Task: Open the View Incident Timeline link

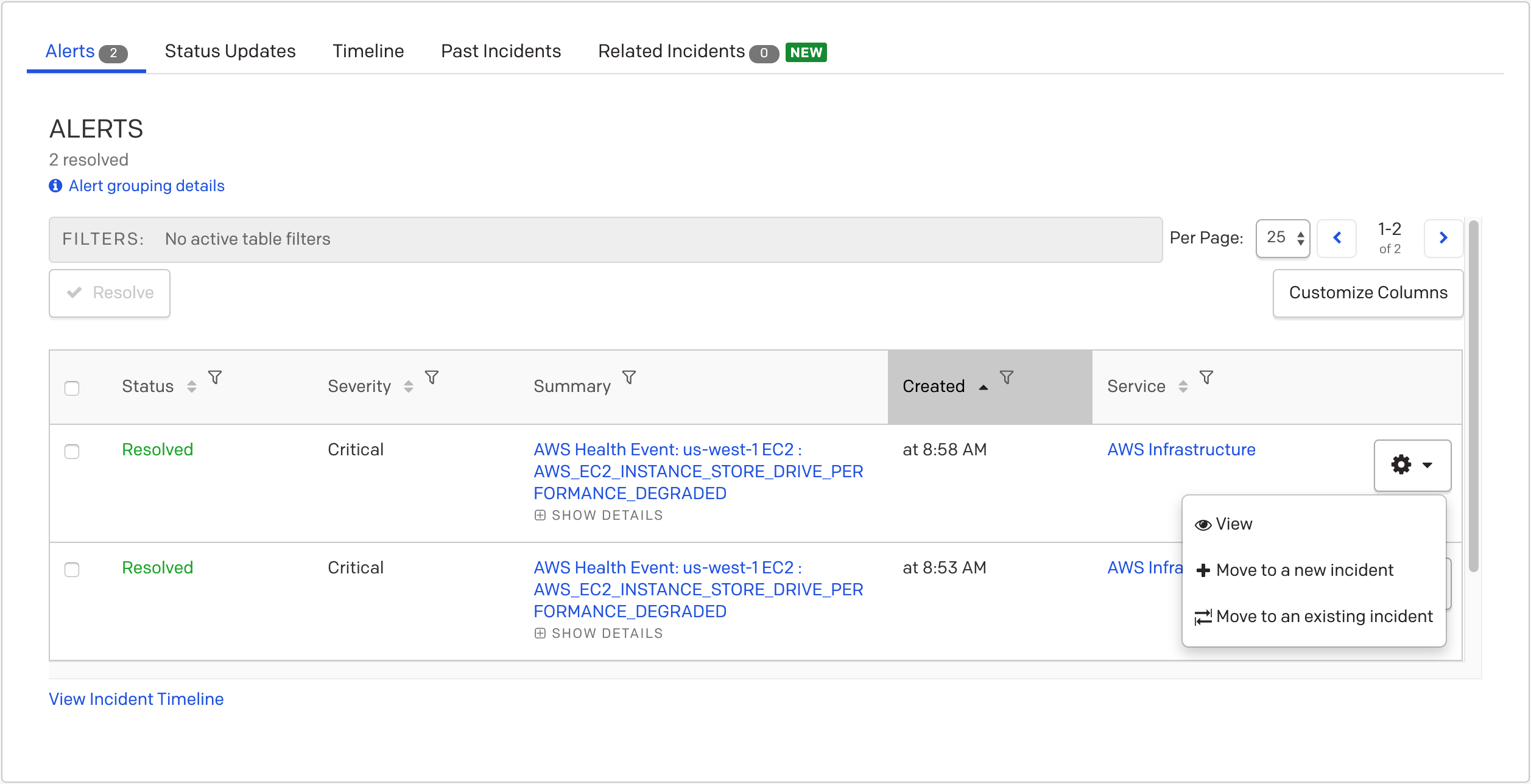Action: tap(136, 699)
